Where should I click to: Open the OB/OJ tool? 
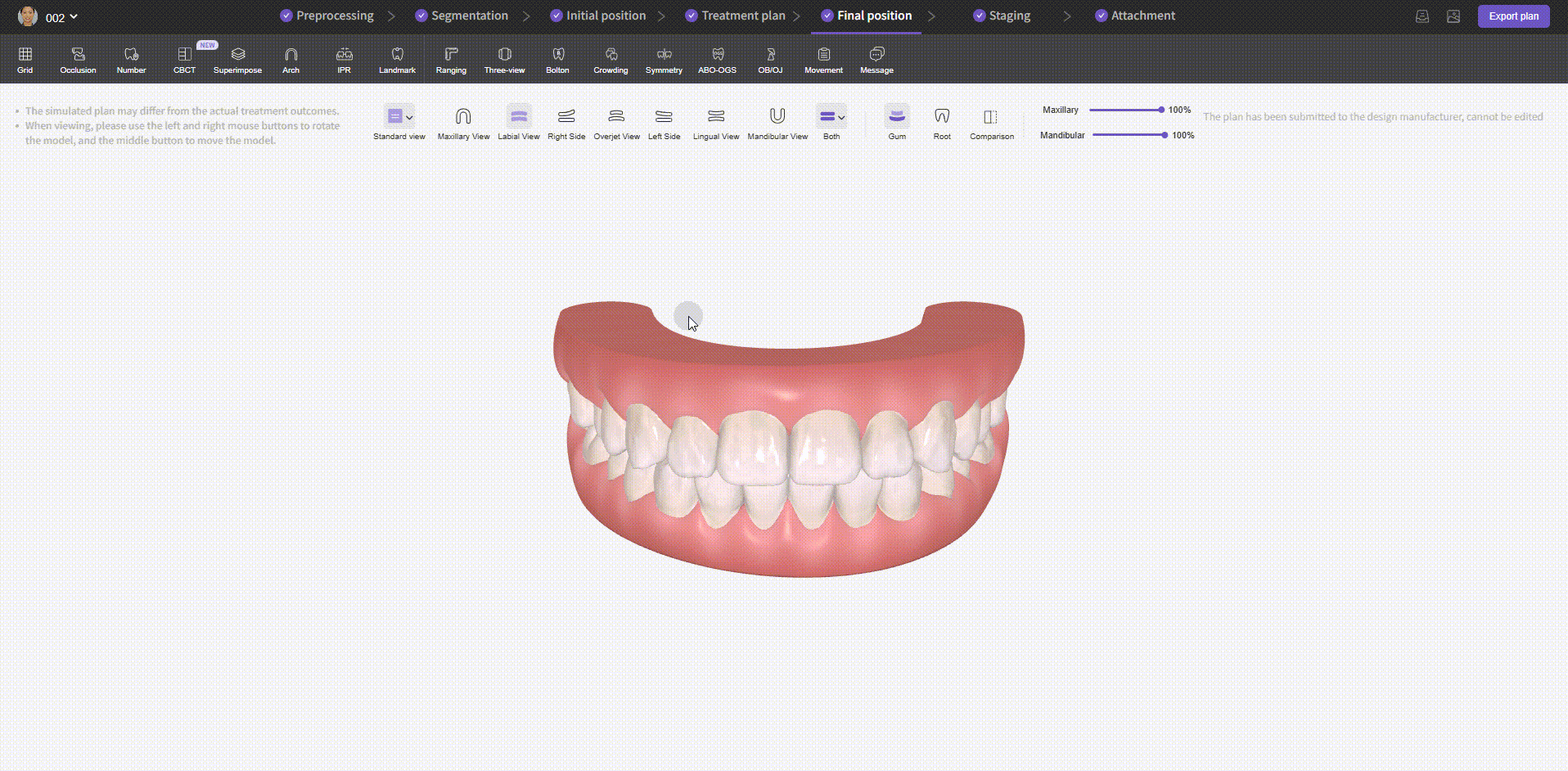point(770,60)
